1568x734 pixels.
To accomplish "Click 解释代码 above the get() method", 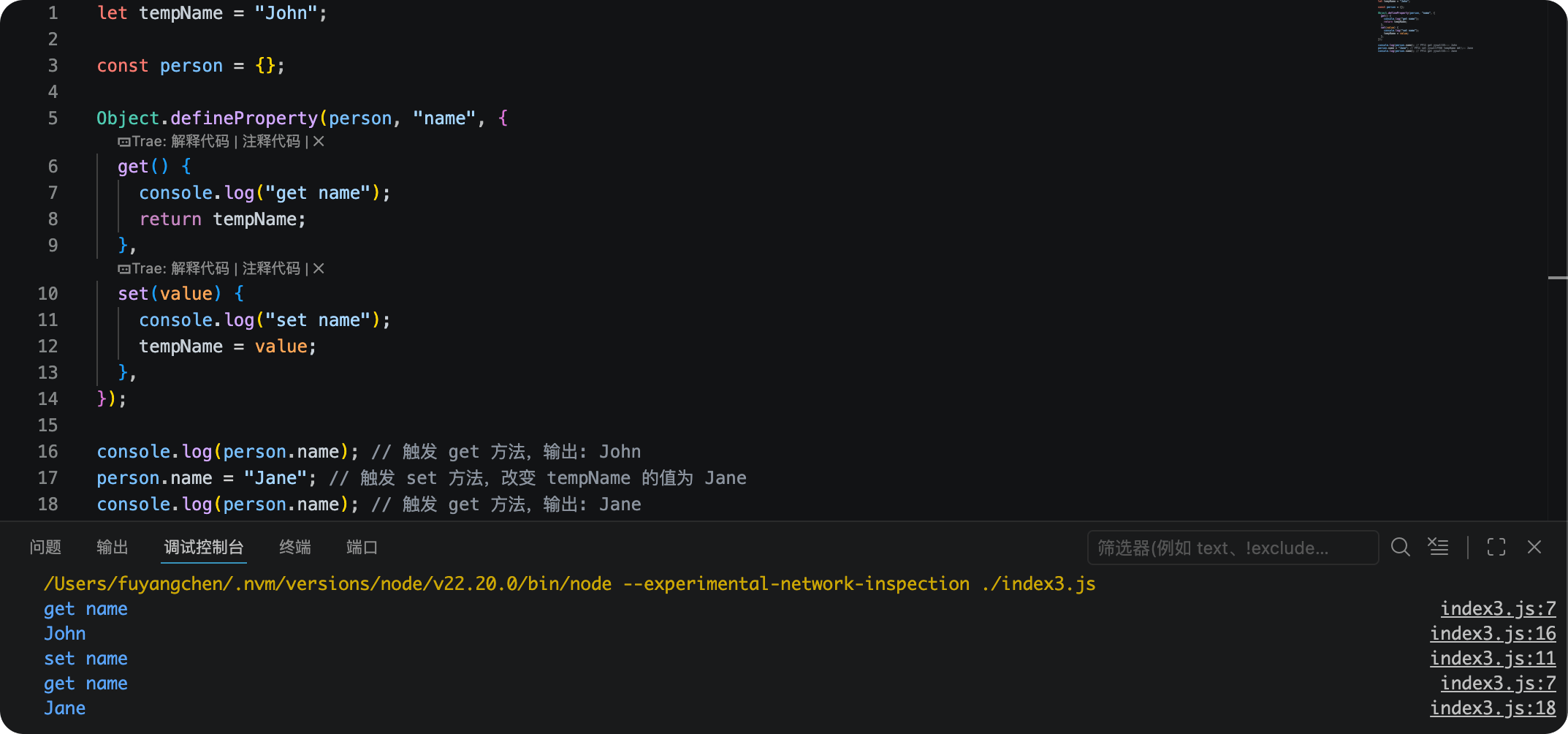I will point(200,142).
